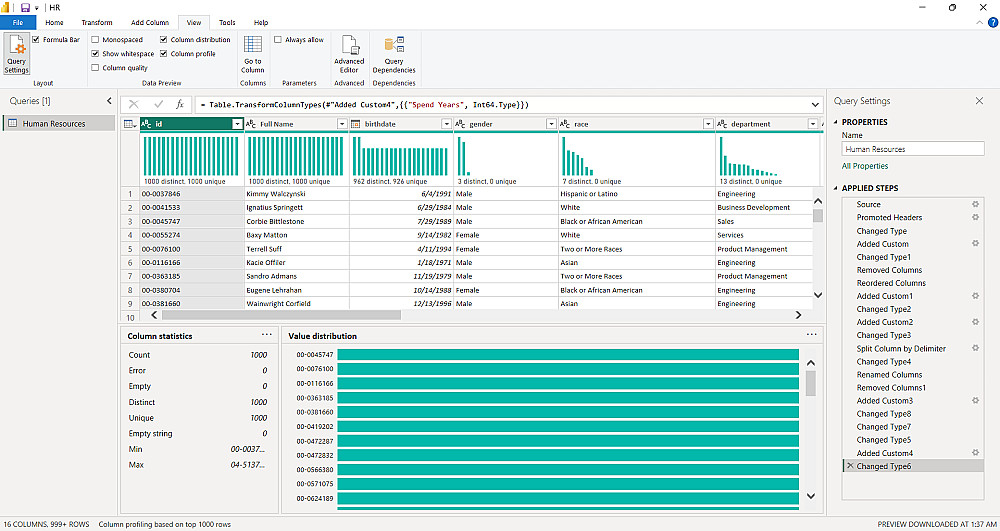
Task: Open the All Properties link
Action: (865, 166)
